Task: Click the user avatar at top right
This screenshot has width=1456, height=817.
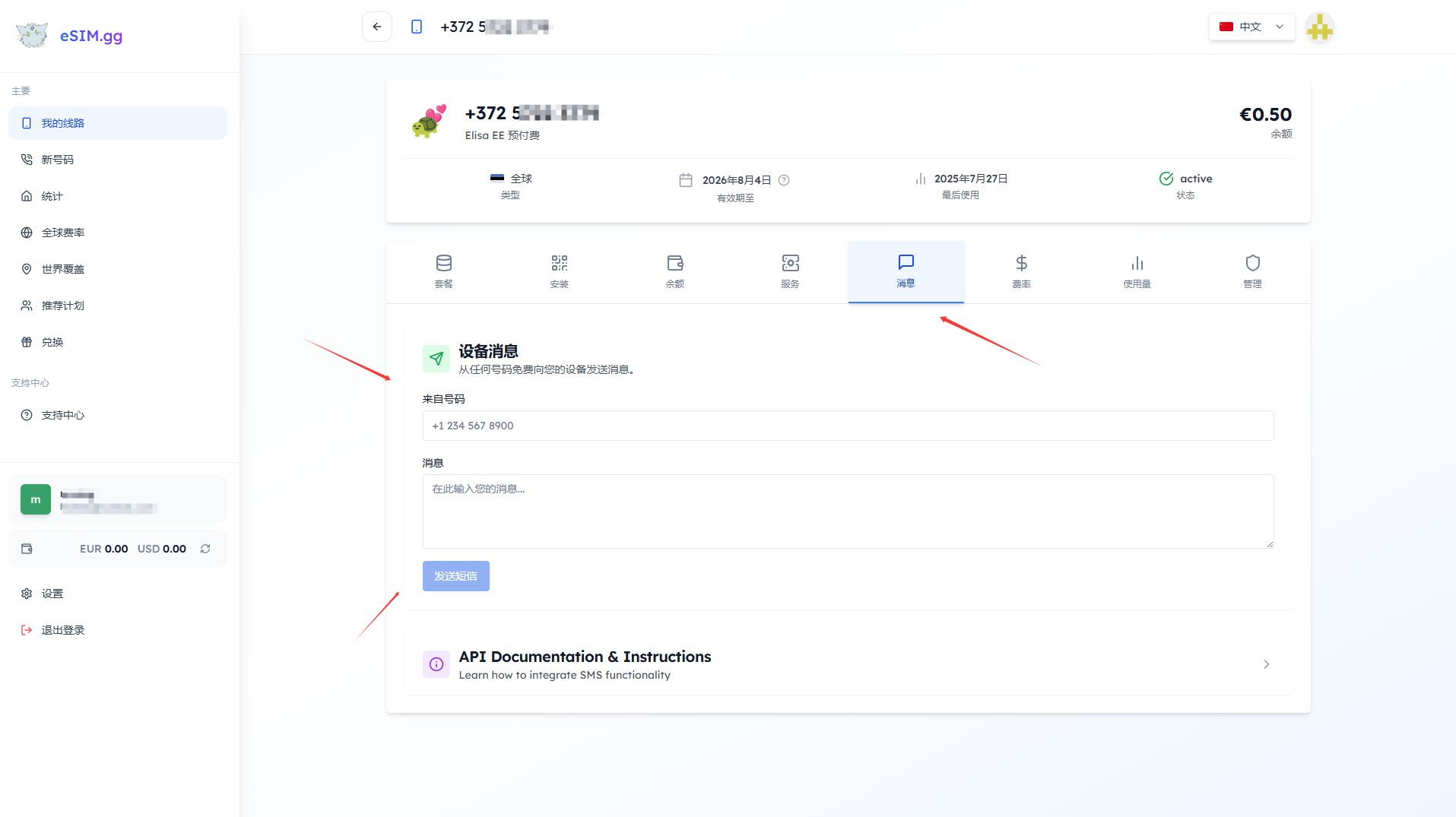Action: [1319, 28]
